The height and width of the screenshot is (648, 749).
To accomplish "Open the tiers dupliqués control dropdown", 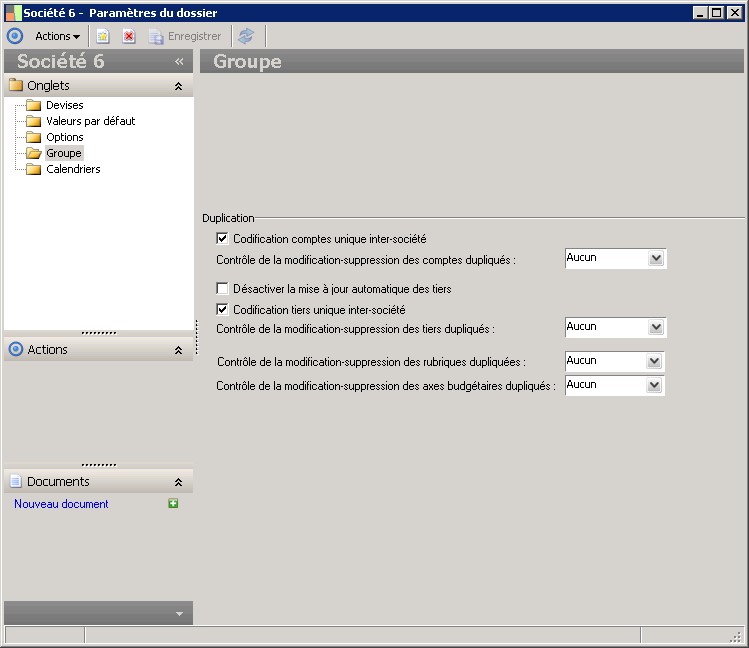I will 656,327.
